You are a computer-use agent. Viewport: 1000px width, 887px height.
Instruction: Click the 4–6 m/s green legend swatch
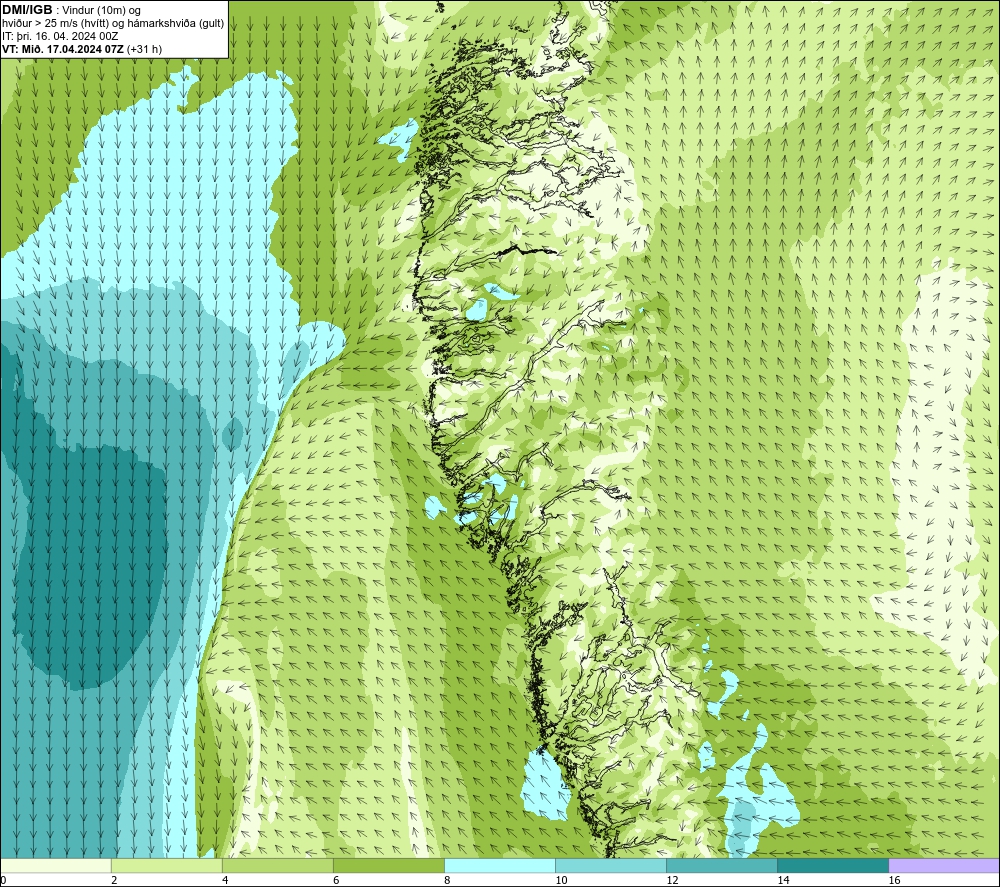(277, 865)
